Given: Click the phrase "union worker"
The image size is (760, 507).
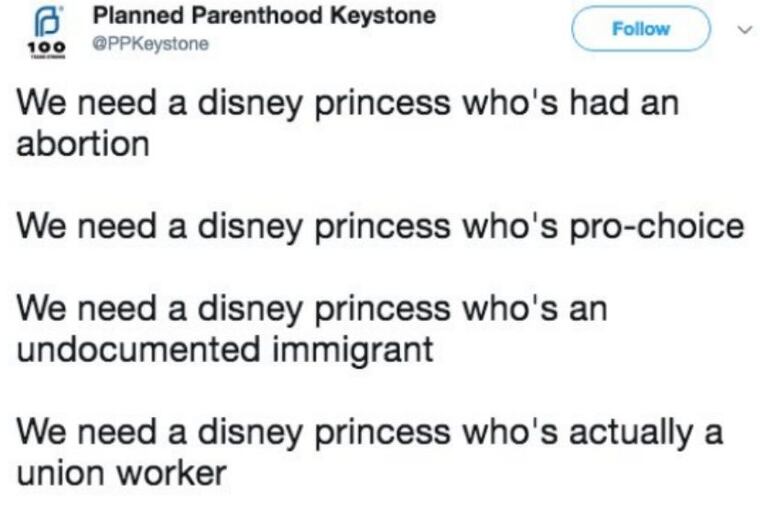Looking at the screenshot, I should pyautogui.click(x=122, y=472).
